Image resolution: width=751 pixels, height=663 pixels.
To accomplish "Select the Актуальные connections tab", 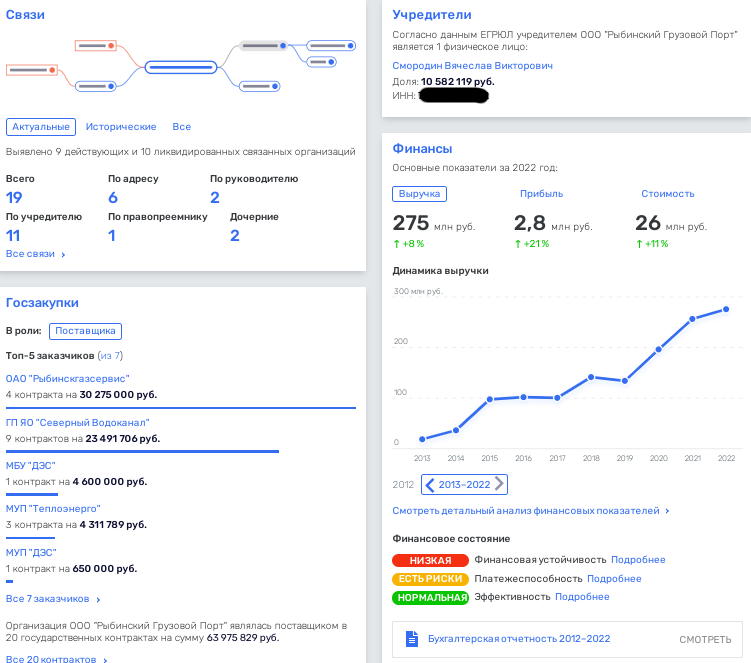I will pos(41,126).
